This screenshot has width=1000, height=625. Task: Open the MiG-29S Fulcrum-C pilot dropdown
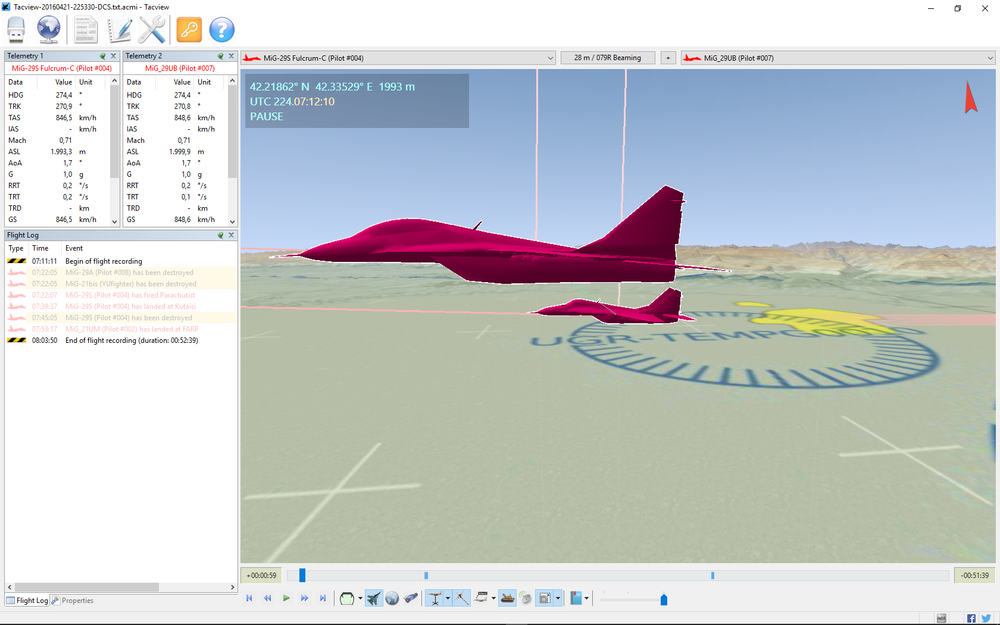tap(549, 57)
